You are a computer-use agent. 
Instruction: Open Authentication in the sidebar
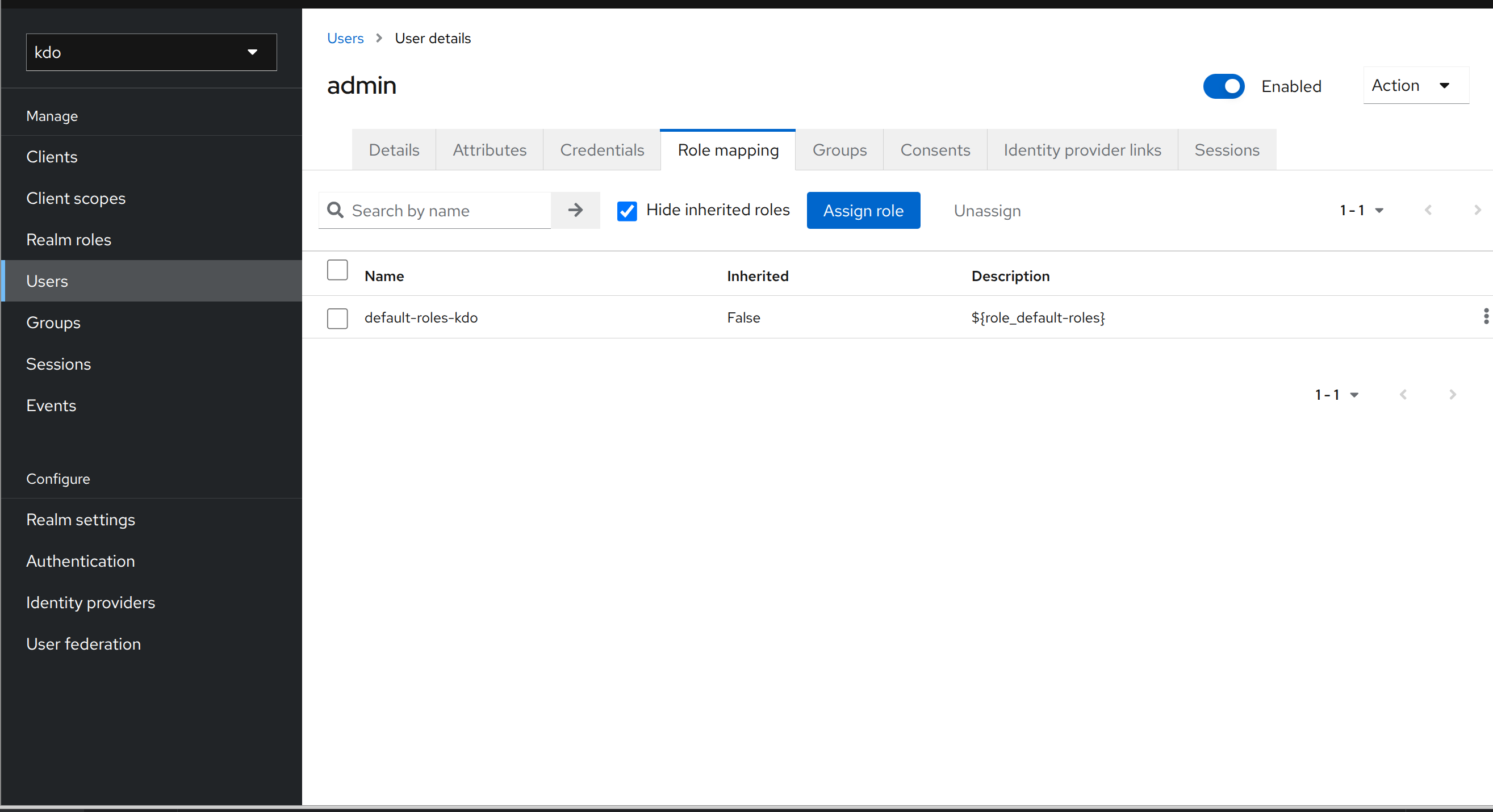(x=152, y=561)
